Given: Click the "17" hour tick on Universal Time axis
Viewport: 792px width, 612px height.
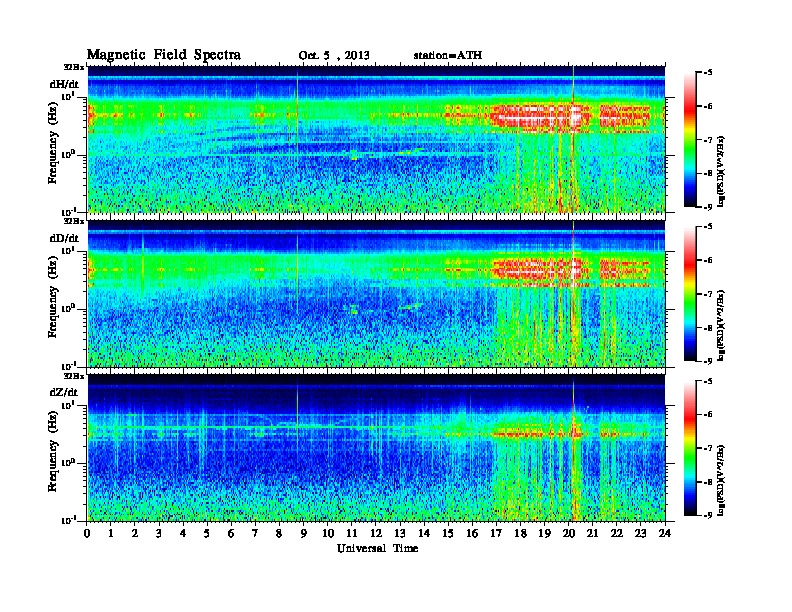Looking at the screenshot, I should pos(497,533).
